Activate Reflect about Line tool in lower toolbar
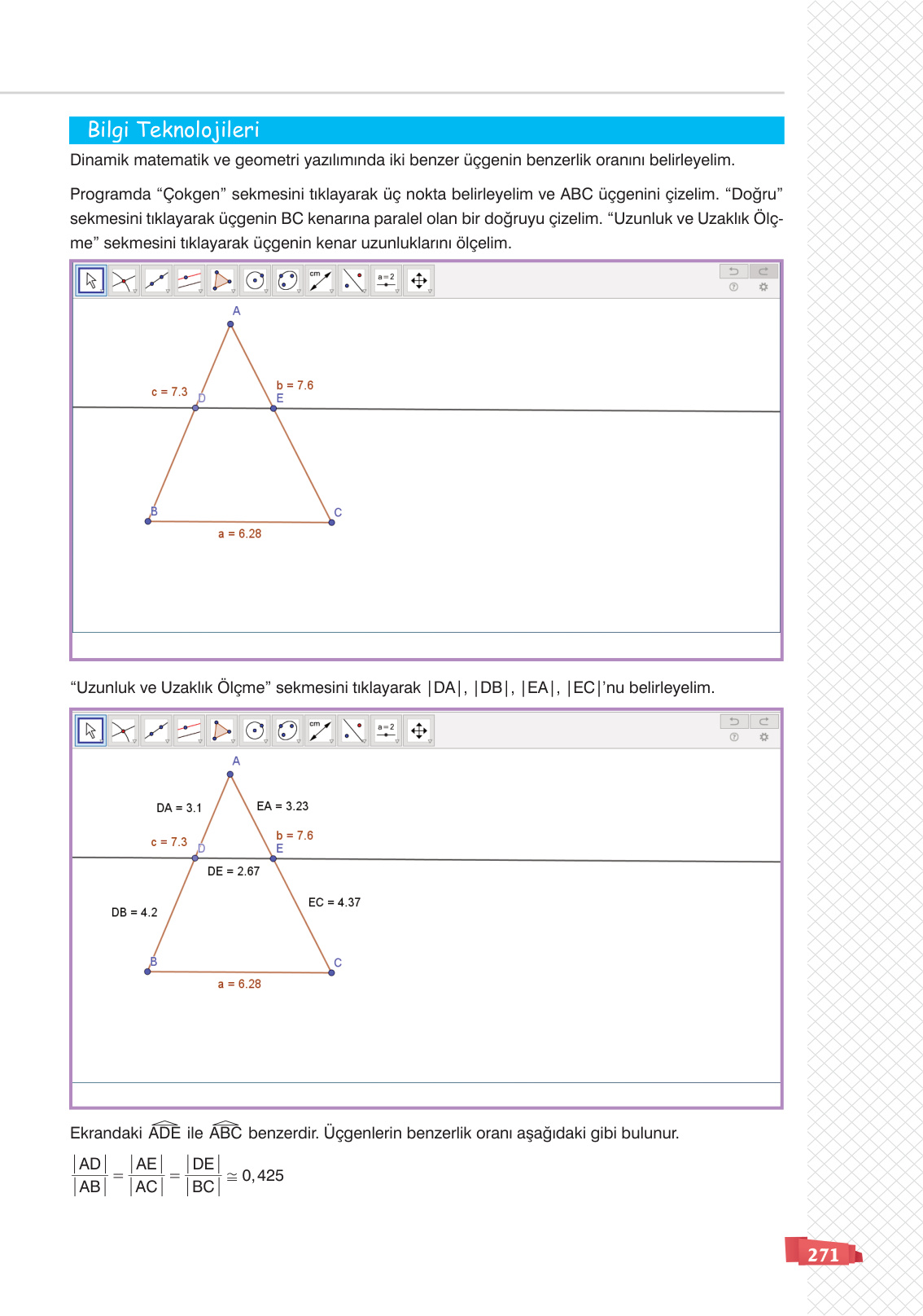The image size is (923, 1316). pos(352,730)
